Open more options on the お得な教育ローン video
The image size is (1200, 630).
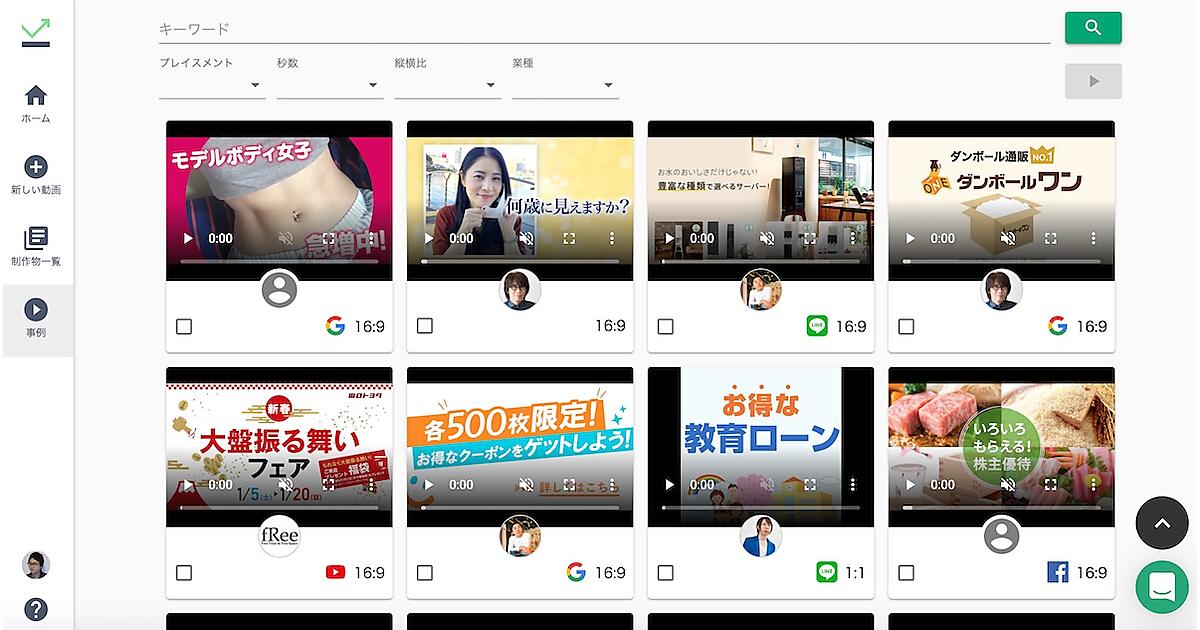tap(853, 485)
